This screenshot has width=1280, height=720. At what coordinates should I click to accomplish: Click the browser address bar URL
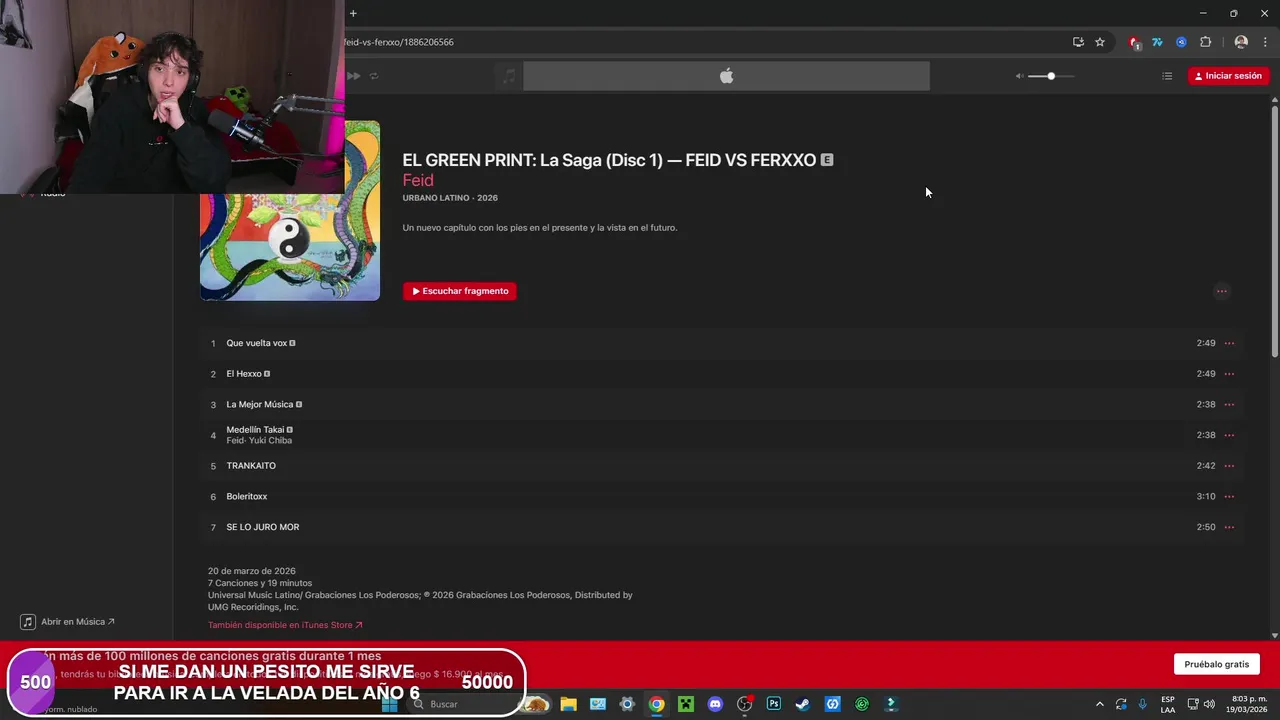coord(399,42)
